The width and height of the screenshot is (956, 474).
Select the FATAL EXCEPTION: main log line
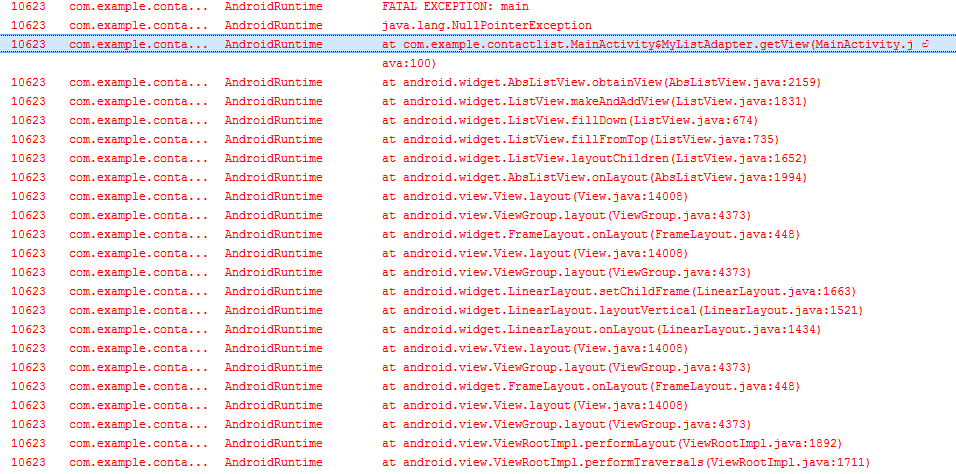point(458,6)
